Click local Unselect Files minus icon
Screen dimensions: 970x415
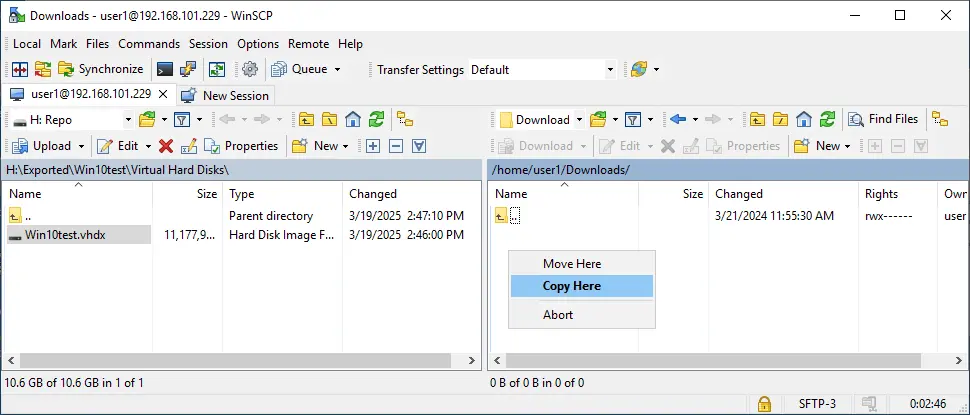[x=396, y=146]
